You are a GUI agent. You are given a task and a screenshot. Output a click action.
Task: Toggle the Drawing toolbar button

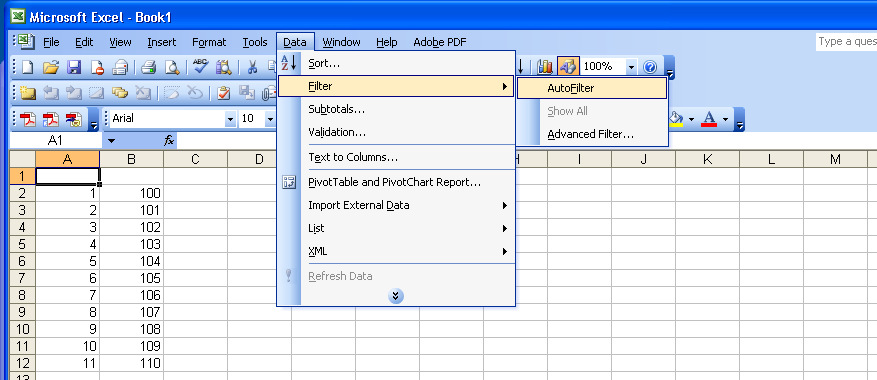(x=568, y=67)
